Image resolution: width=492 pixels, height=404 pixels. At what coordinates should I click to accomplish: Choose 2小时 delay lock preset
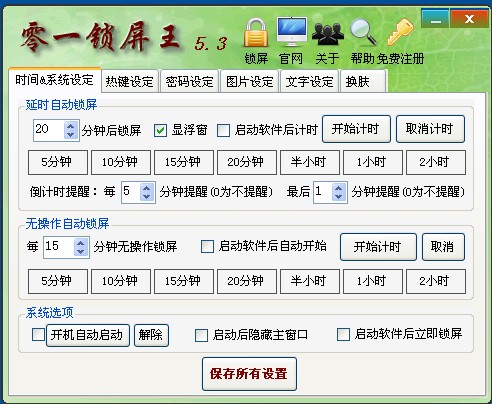pos(436,162)
